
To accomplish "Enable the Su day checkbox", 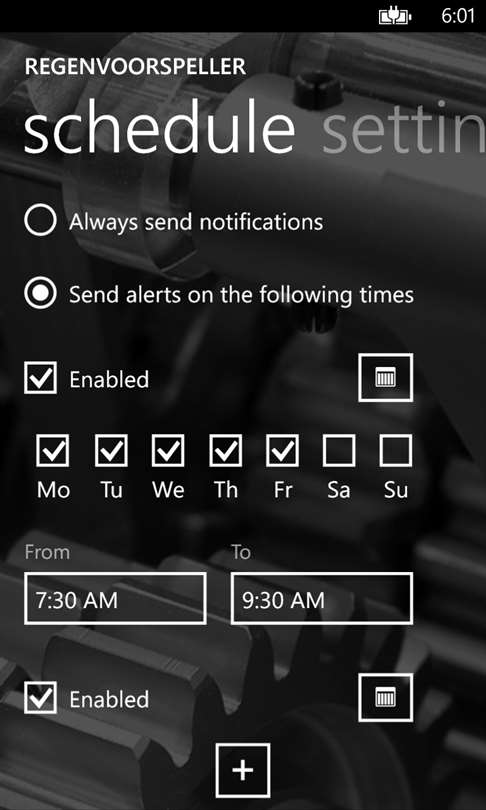I will click(396, 450).
